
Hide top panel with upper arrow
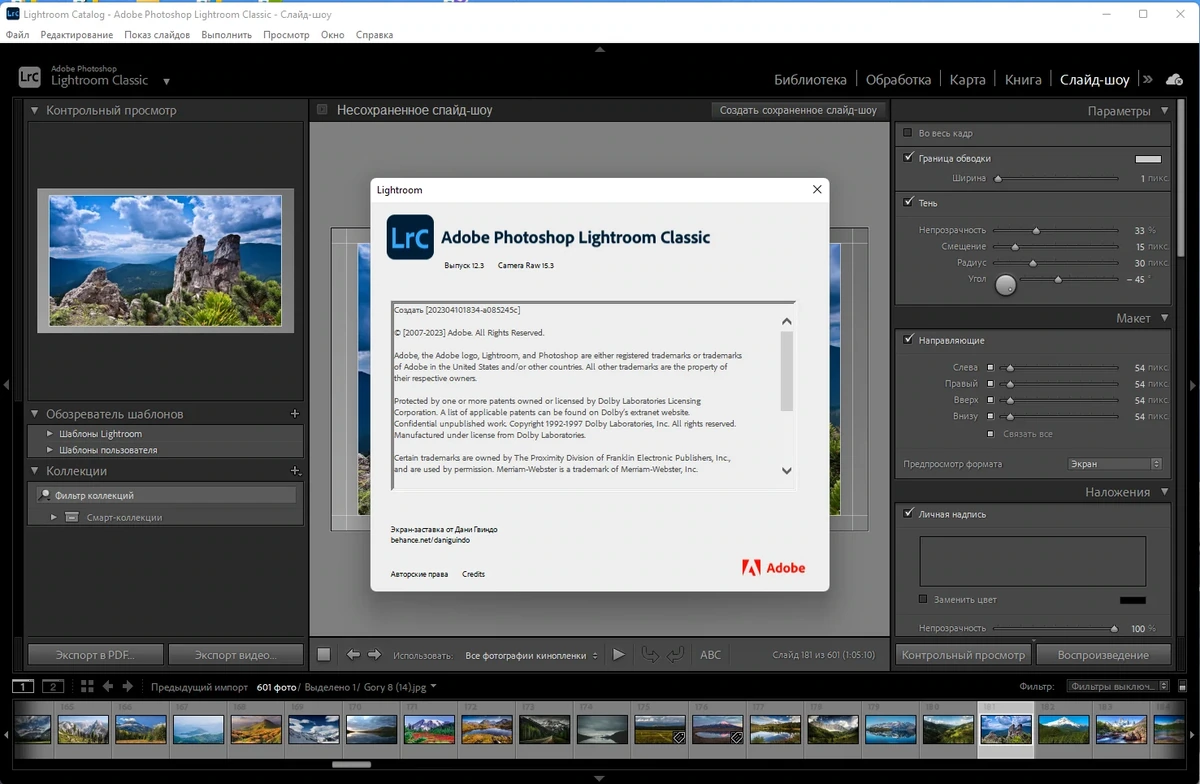600,48
